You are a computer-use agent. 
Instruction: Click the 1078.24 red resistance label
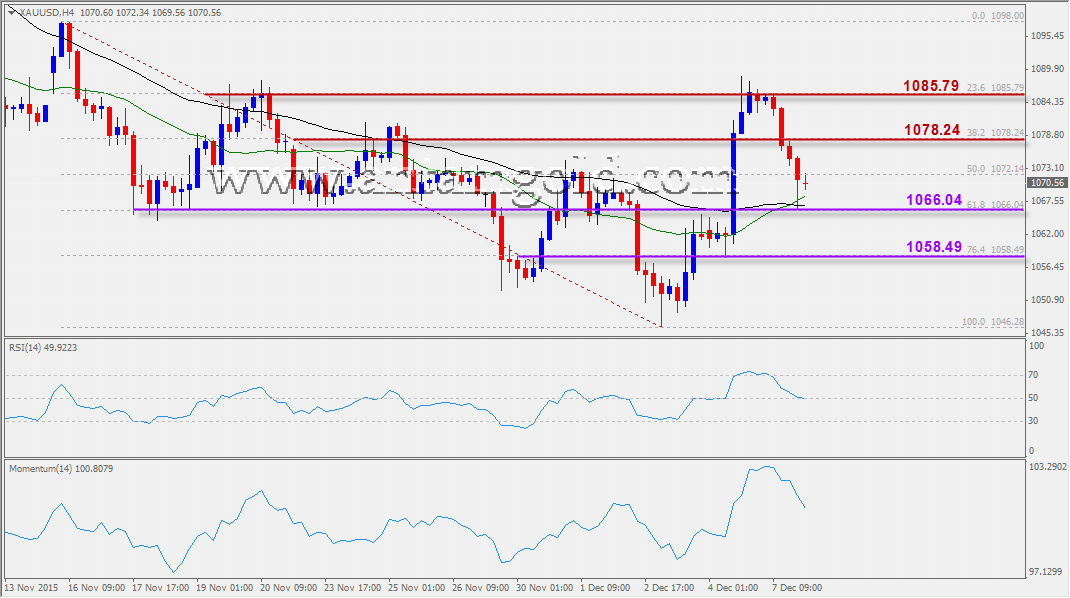click(932, 131)
